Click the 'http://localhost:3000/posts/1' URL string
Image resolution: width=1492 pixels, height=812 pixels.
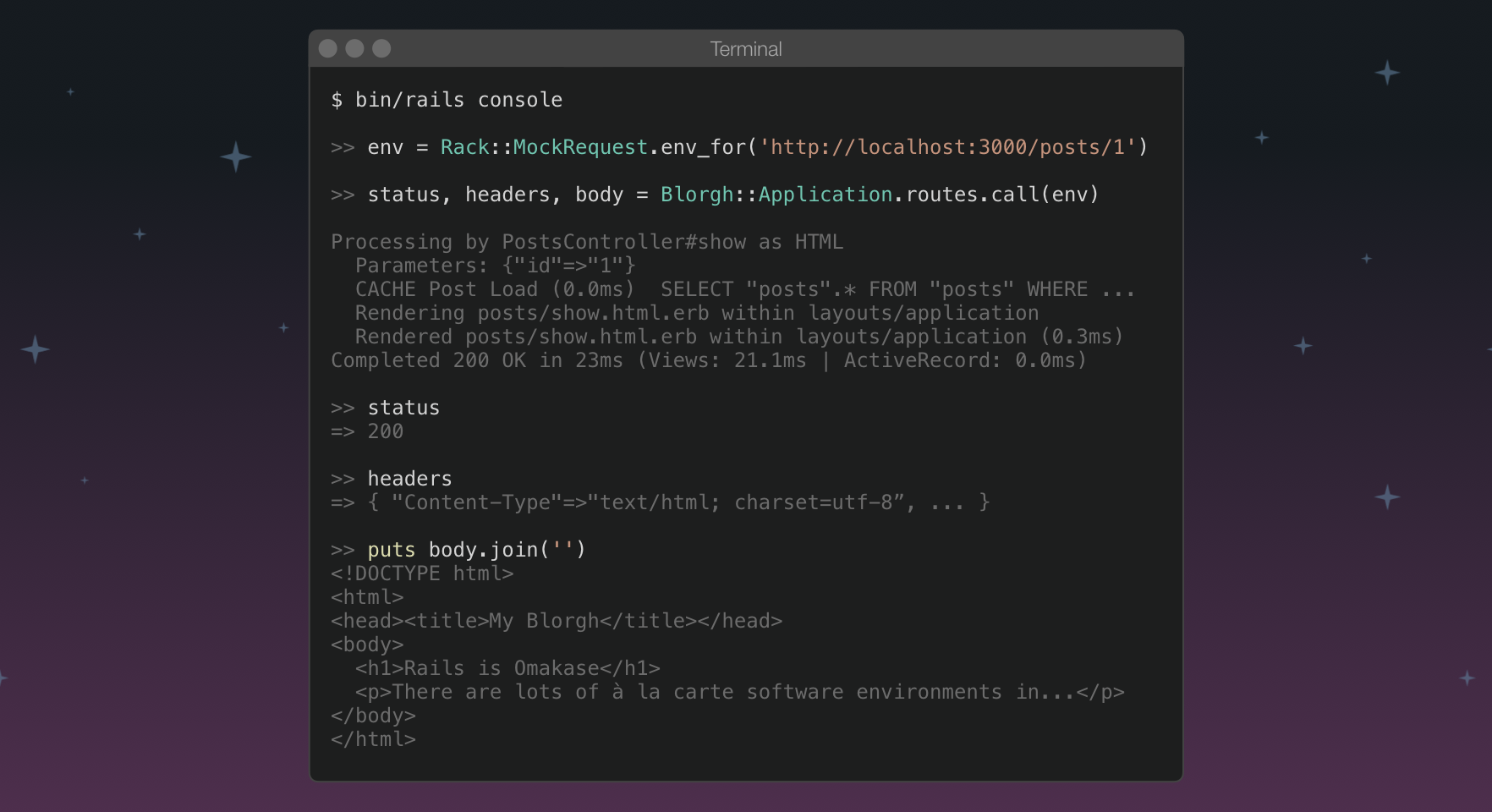(947, 147)
